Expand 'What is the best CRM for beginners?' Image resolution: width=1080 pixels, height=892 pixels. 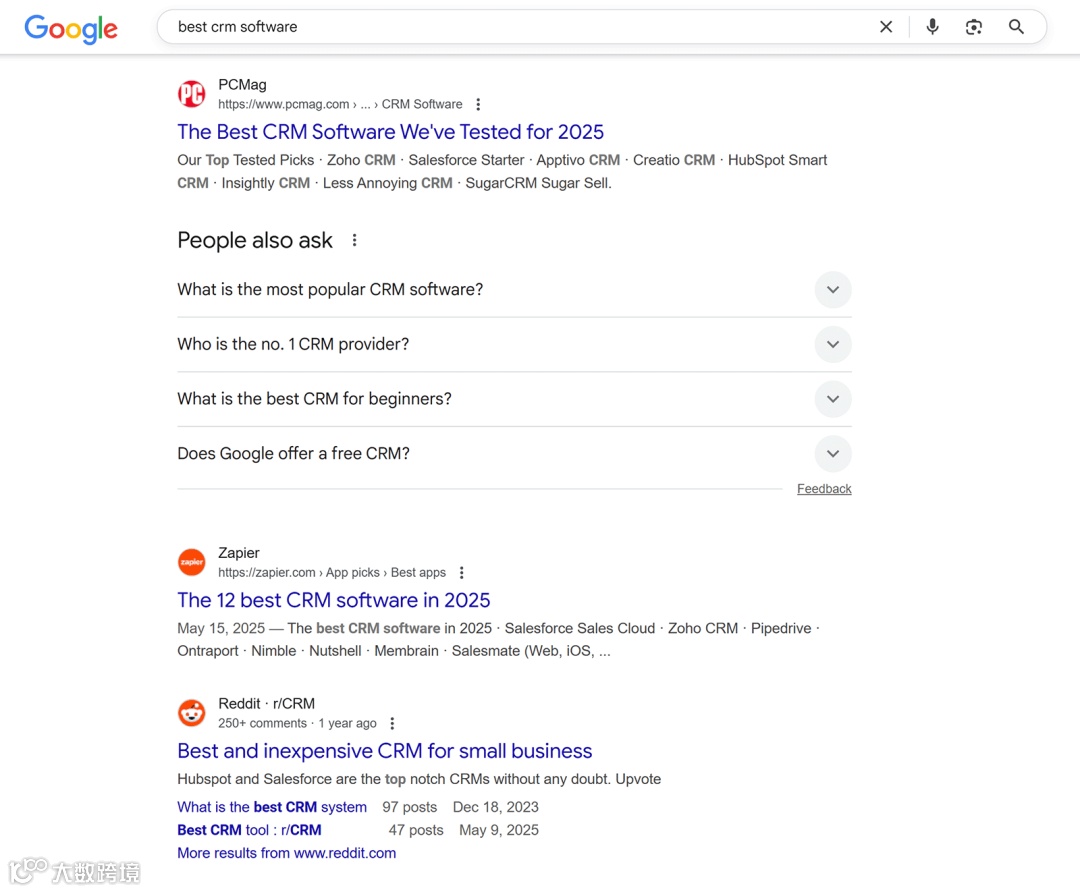tap(514, 399)
